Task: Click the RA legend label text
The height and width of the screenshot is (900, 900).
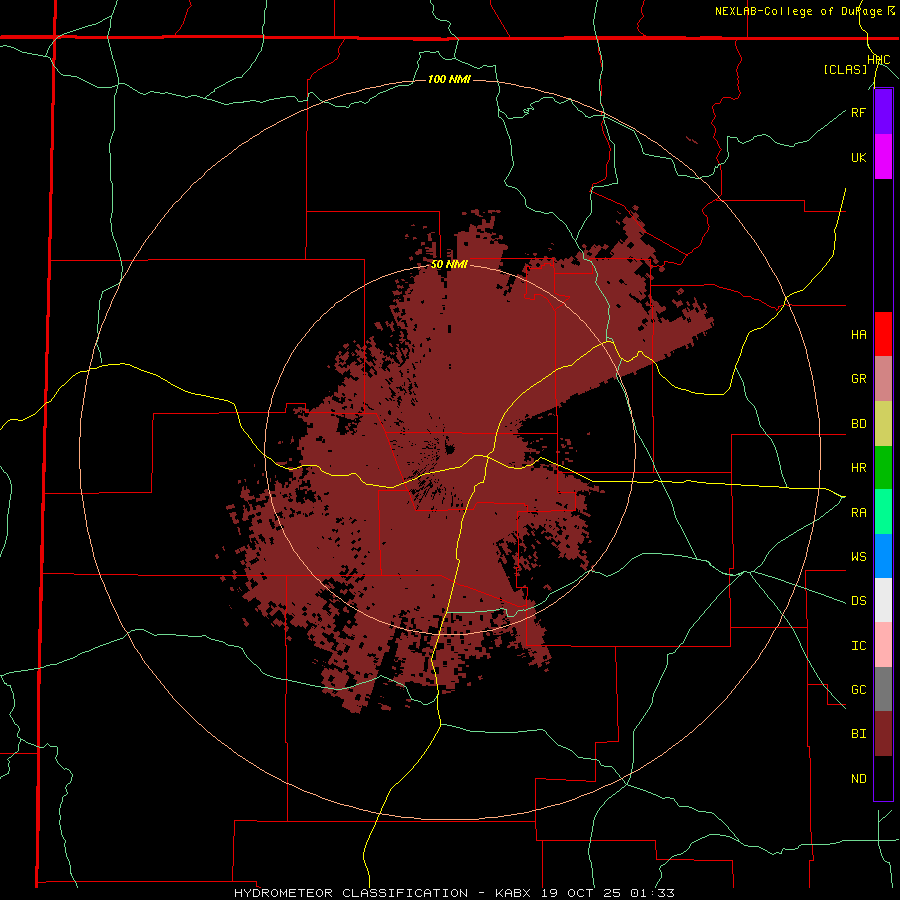Action: click(x=858, y=513)
